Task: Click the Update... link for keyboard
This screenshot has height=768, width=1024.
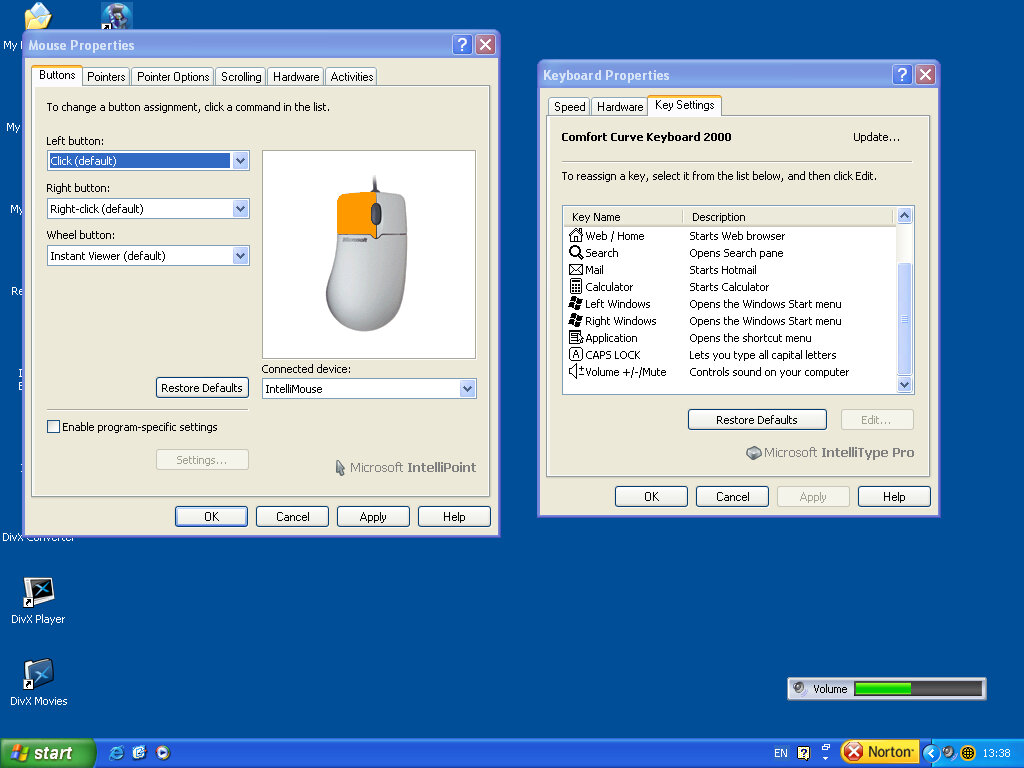Action: coord(876,137)
